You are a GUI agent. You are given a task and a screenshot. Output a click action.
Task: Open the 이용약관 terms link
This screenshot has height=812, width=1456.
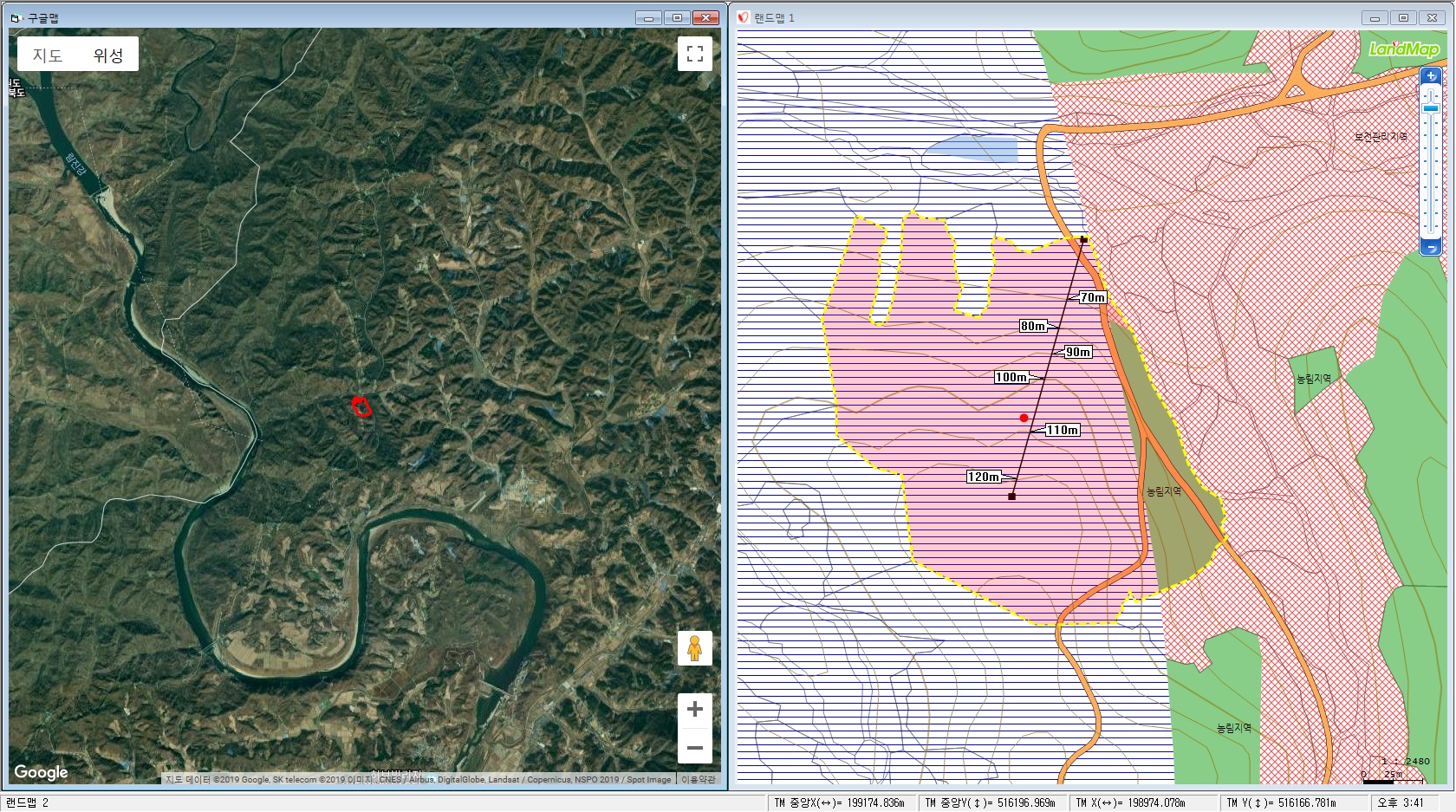click(699, 779)
